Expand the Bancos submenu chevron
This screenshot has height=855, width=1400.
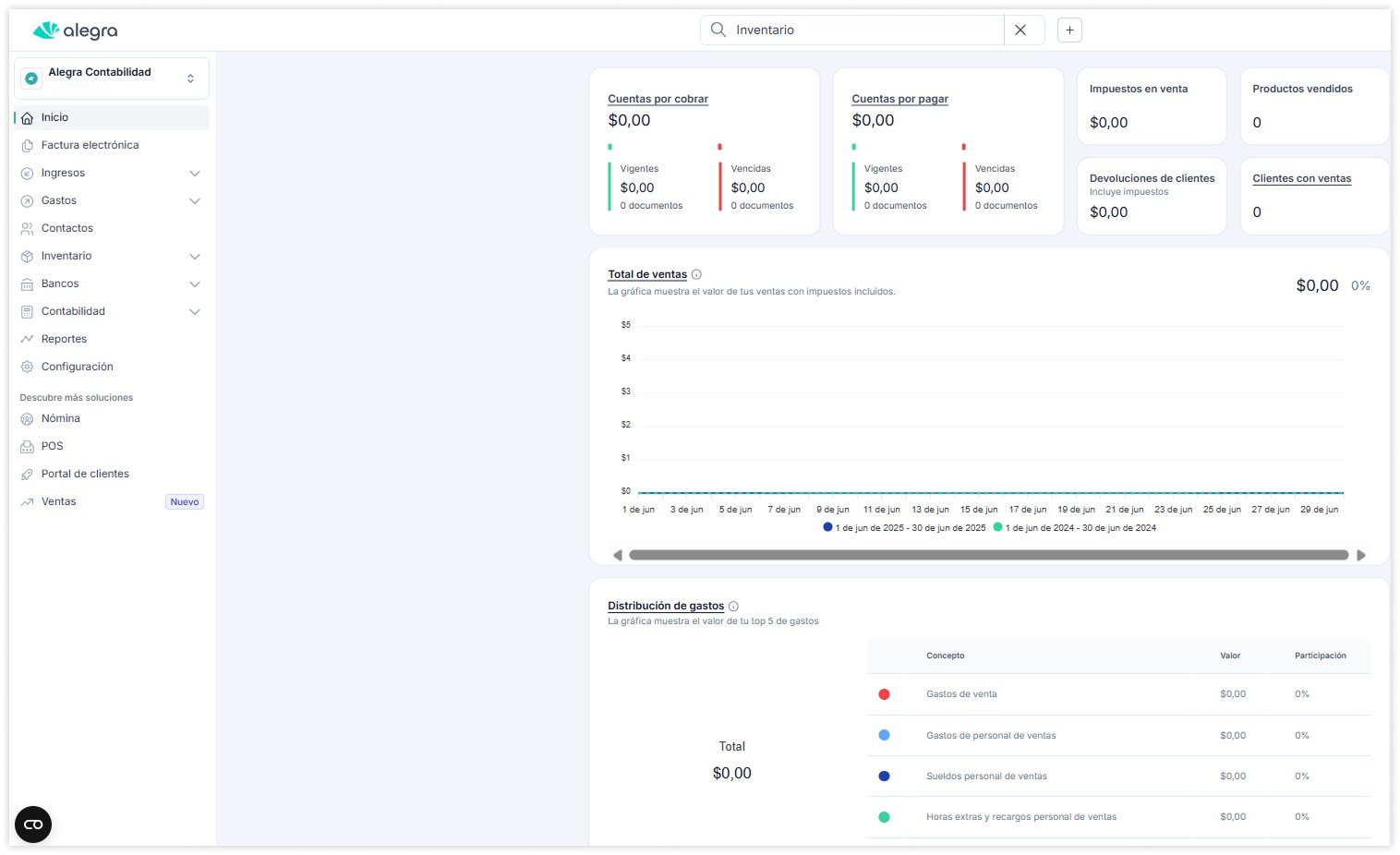[195, 284]
